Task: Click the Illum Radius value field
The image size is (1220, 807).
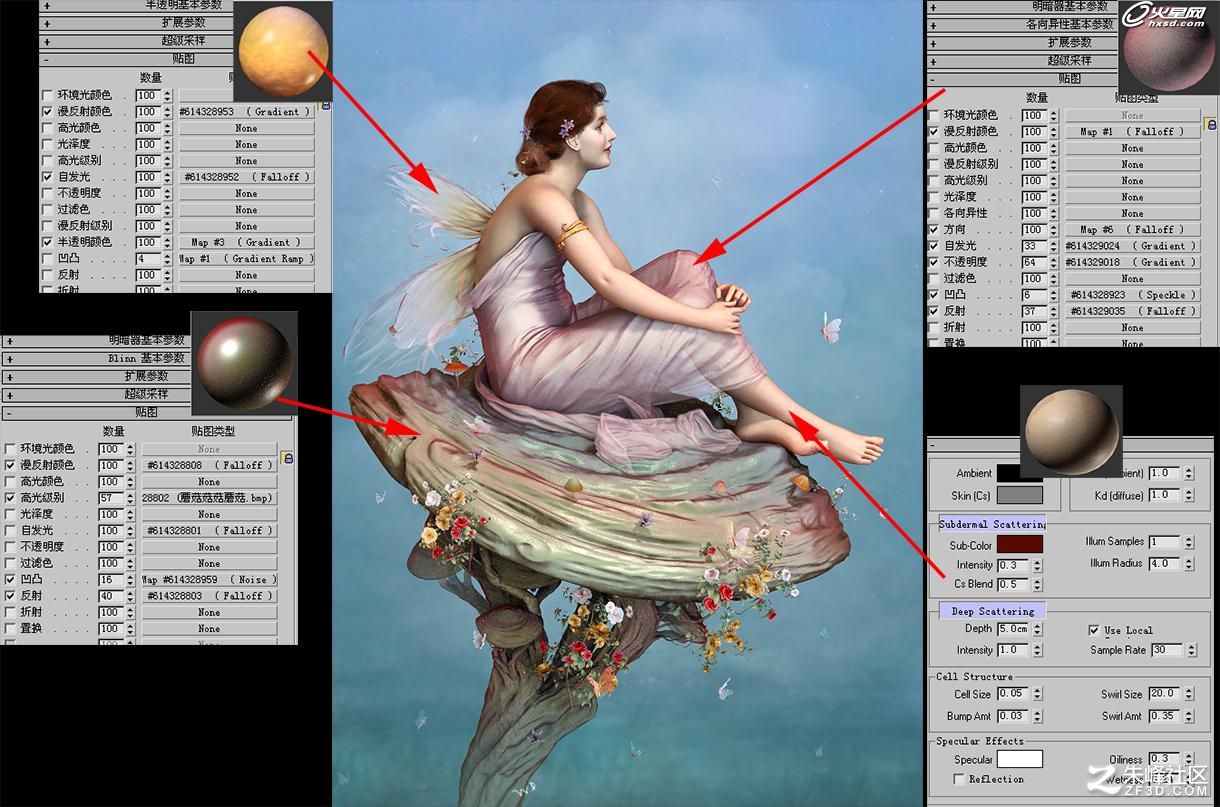Action: click(x=1166, y=564)
